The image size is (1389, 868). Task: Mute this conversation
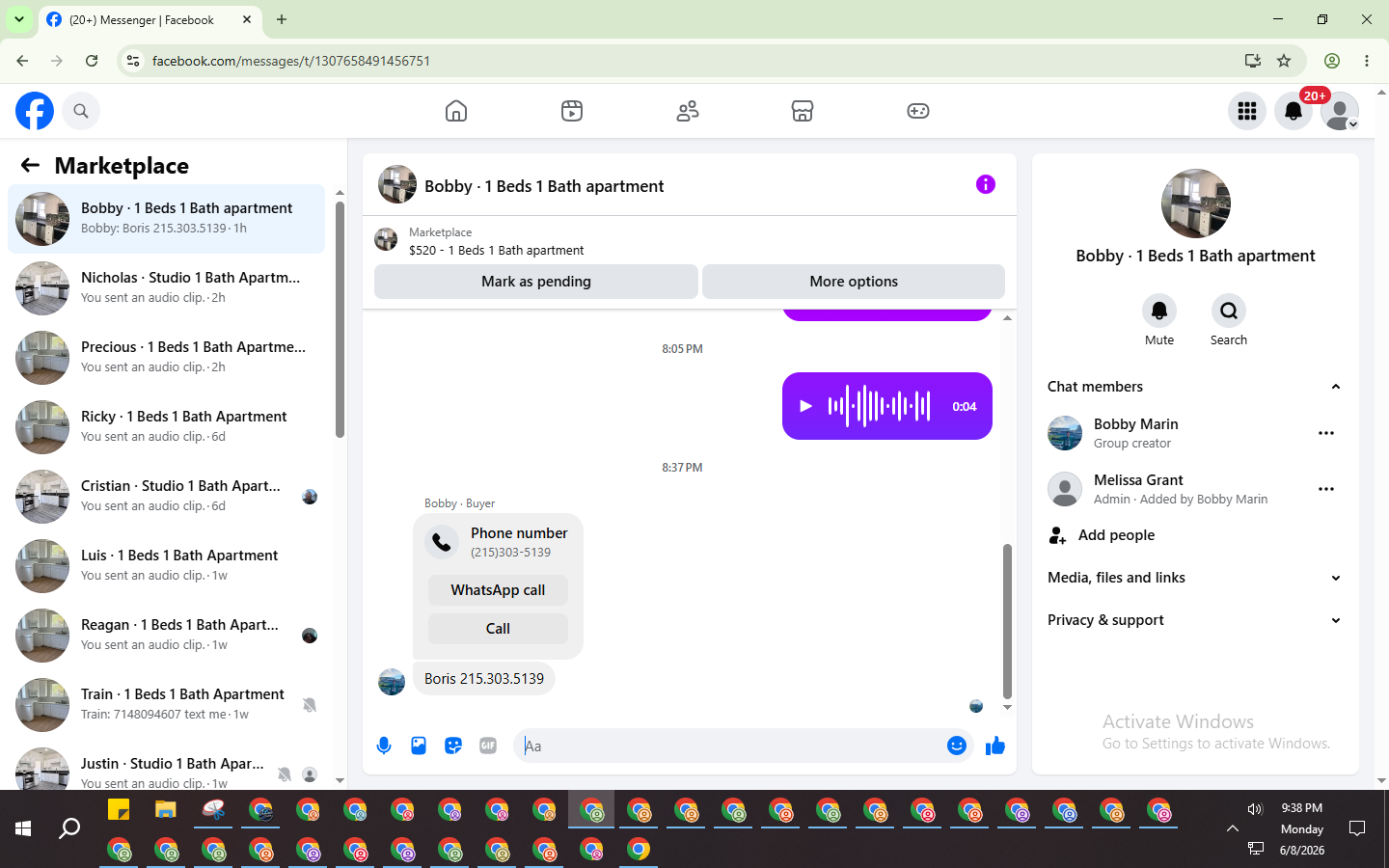1159,311
